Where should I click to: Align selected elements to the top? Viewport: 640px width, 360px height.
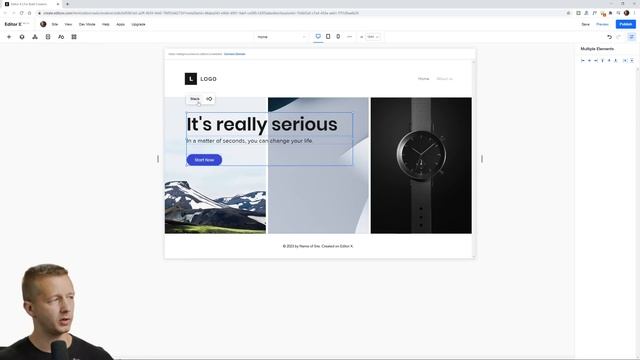click(x=602, y=60)
